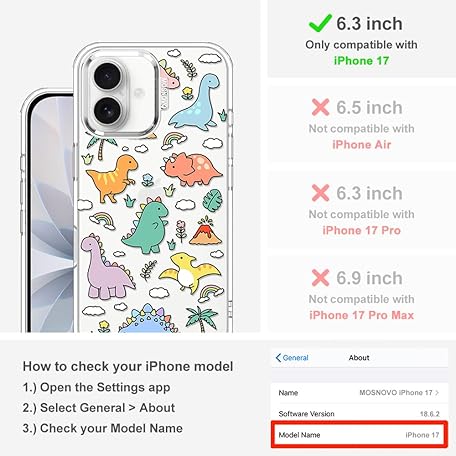Click the upper camera lens on phone
Screen dimensions: 456x456
pyautogui.click(x=107, y=76)
